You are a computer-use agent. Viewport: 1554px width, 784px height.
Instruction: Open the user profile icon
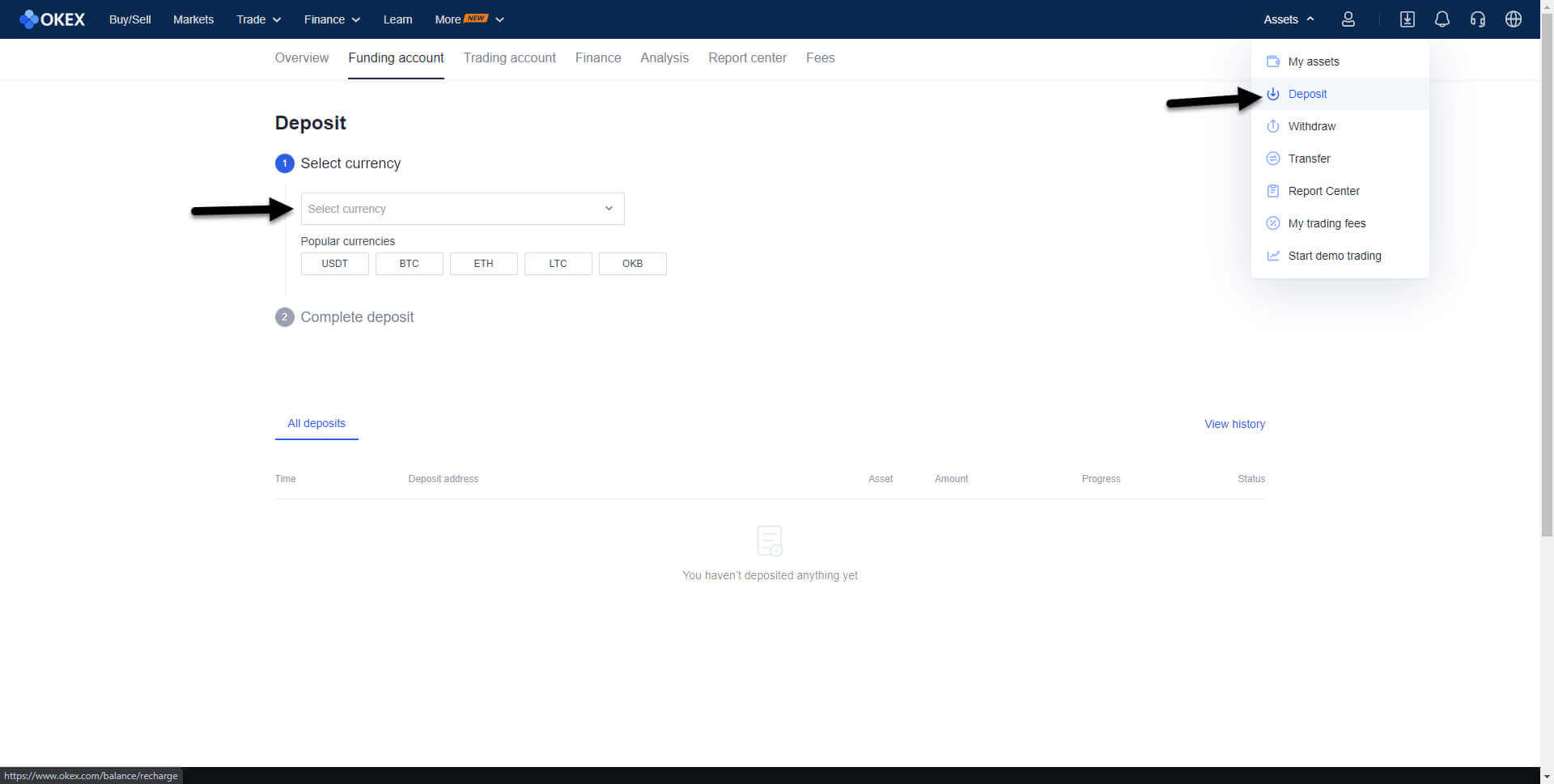point(1348,19)
